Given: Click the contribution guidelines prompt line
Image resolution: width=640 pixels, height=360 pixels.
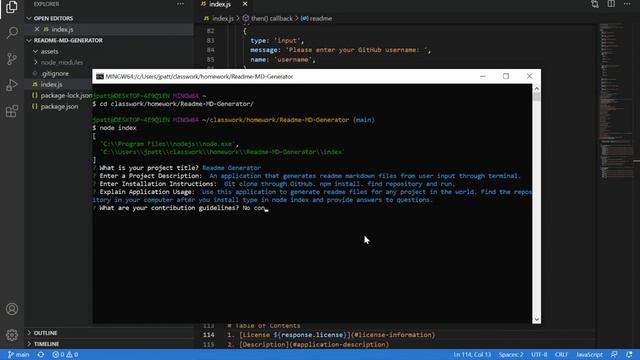Looking at the screenshot, I should pos(180,208).
